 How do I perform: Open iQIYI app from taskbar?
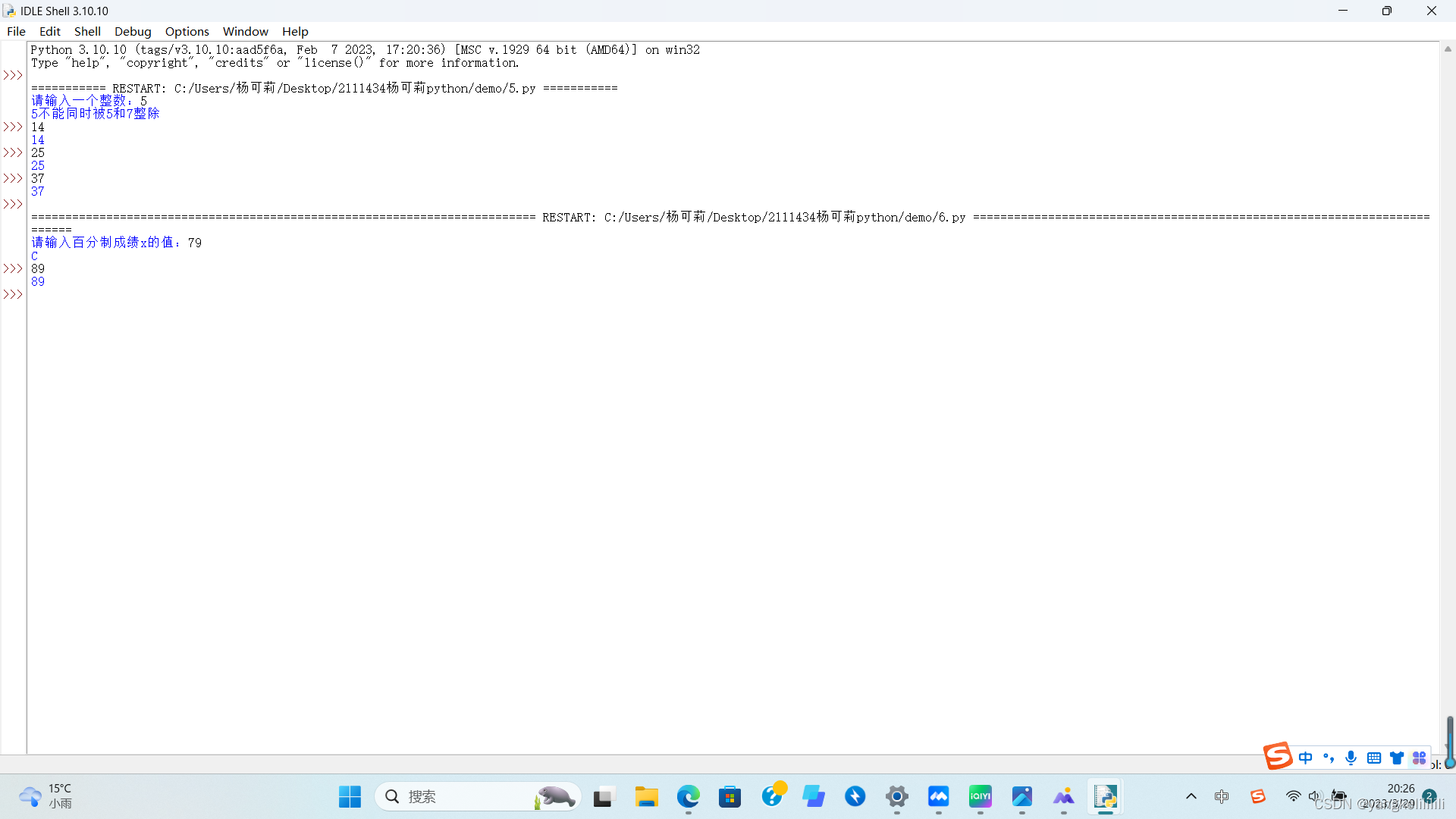point(980,796)
